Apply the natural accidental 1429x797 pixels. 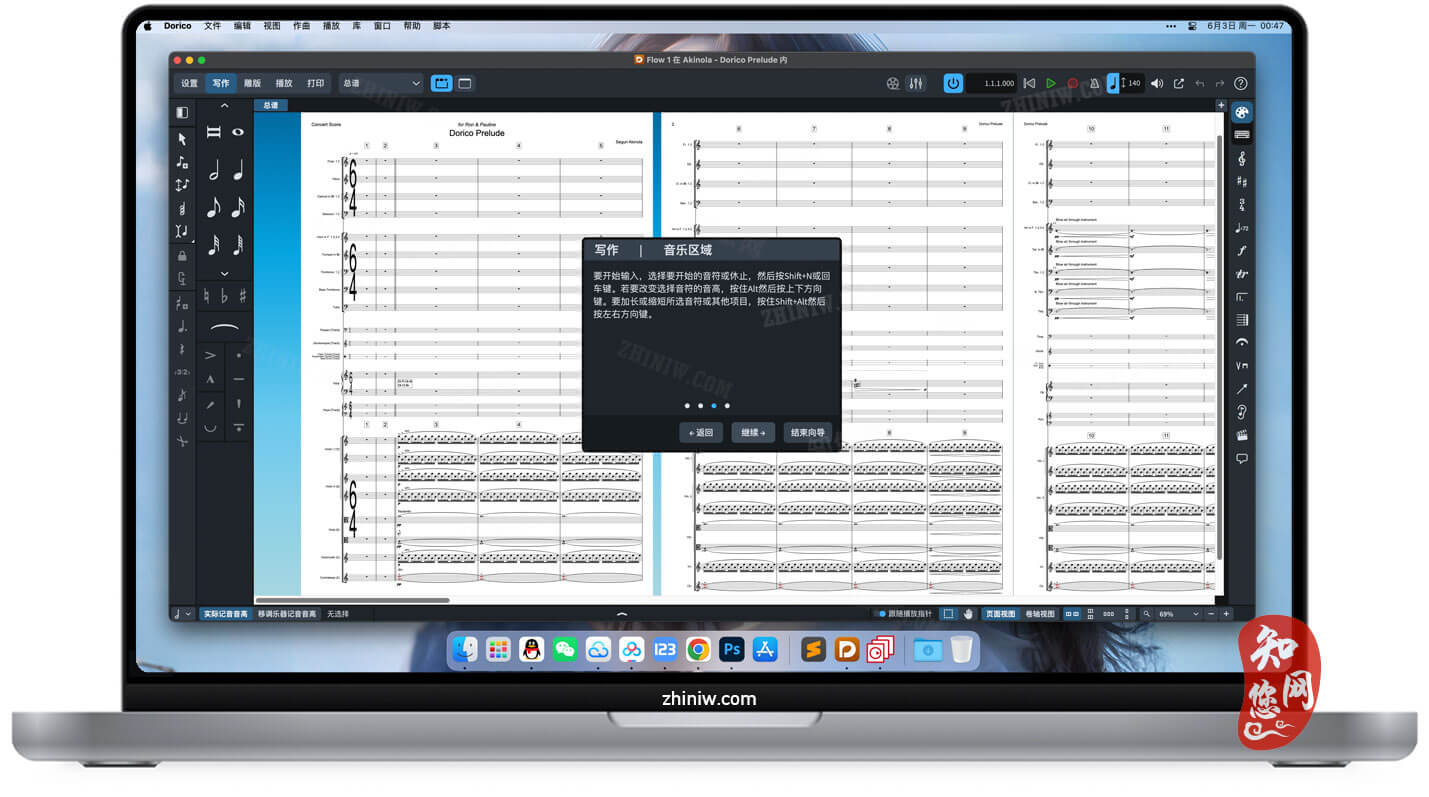click(x=207, y=296)
